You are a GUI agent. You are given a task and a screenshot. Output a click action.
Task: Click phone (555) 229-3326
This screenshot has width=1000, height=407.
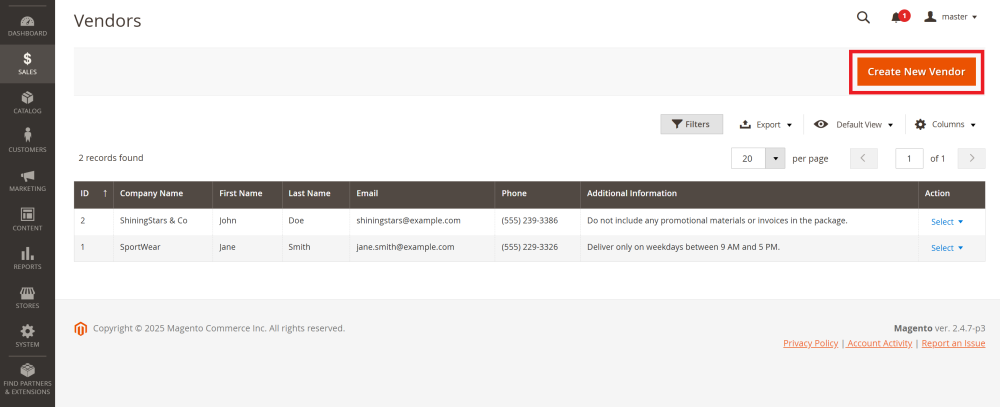529,247
